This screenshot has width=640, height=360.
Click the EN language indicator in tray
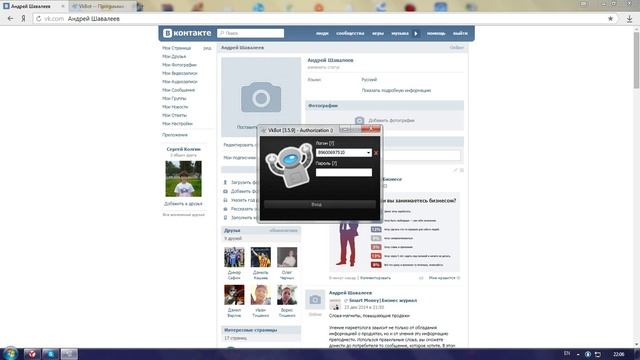(567, 353)
